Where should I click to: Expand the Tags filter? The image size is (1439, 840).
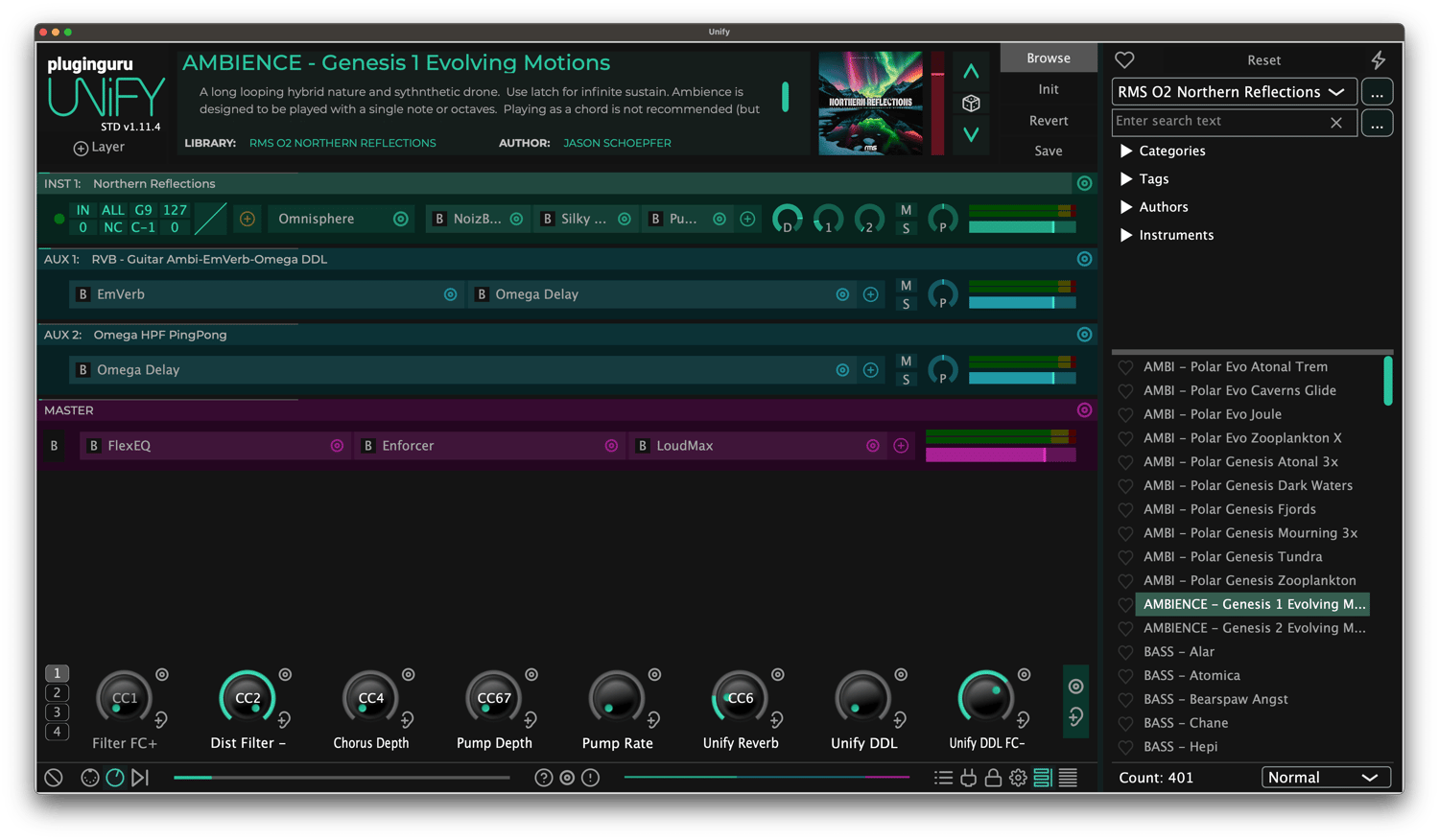(x=1126, y=179)
